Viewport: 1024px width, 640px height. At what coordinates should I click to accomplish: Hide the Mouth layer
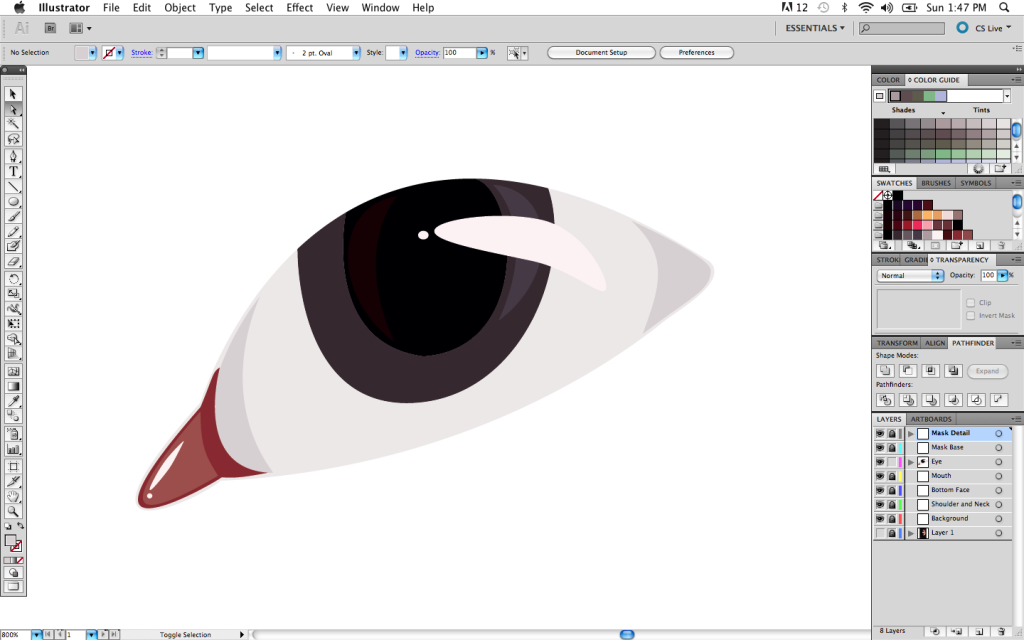[x=880, y=476]
